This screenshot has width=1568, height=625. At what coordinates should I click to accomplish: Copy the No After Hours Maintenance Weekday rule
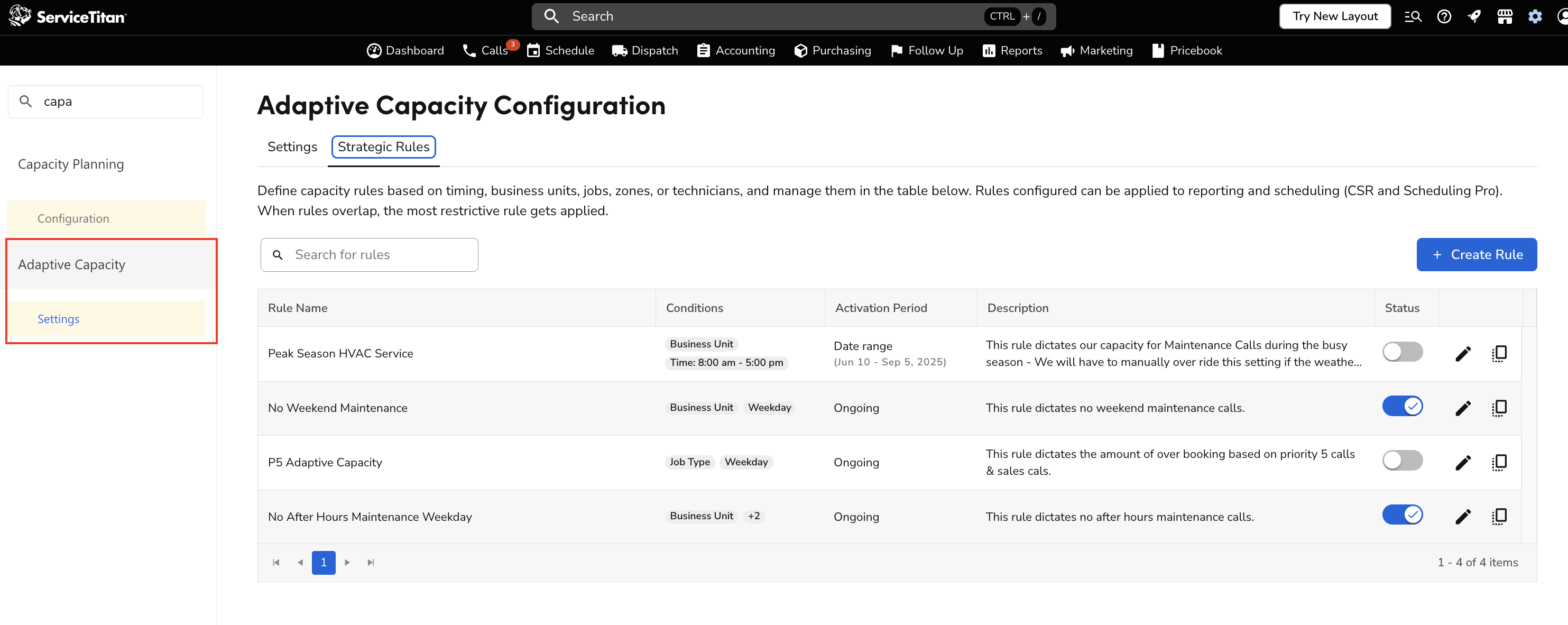point(1499,517)
